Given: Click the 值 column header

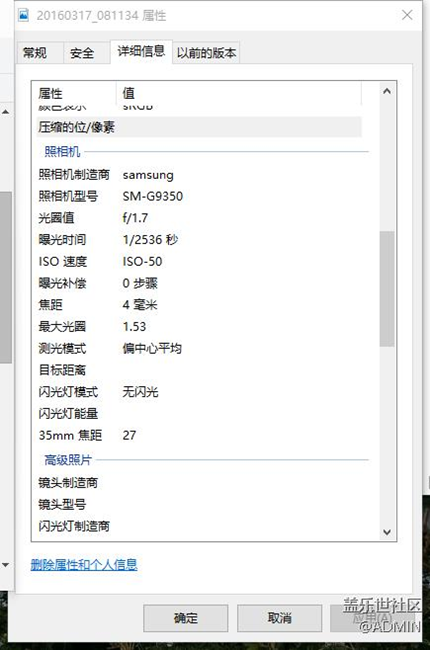Looking at the screenshot, I should [239, 93].
